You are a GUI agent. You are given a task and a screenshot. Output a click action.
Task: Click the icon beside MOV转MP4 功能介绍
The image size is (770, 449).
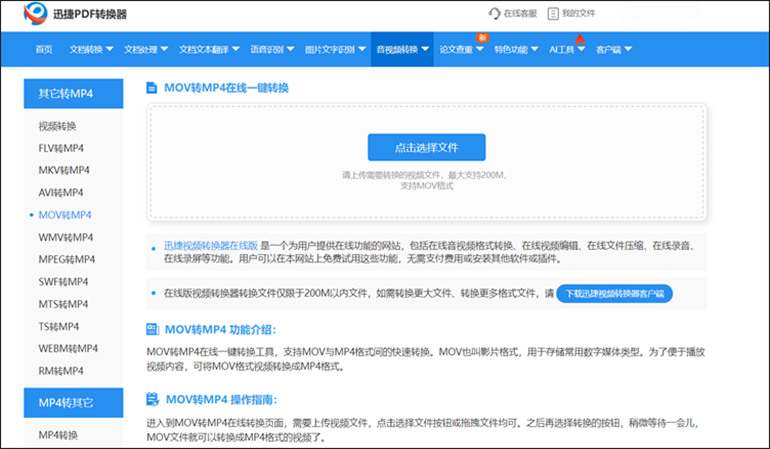[x=153, y=329]
